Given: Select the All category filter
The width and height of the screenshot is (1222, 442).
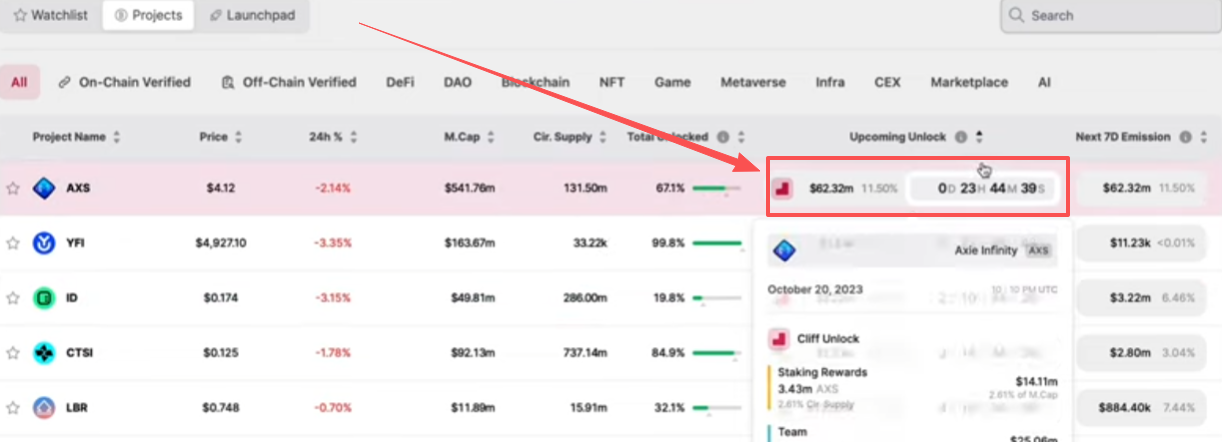Looking at the screenshot, I should tap(19, 83).
